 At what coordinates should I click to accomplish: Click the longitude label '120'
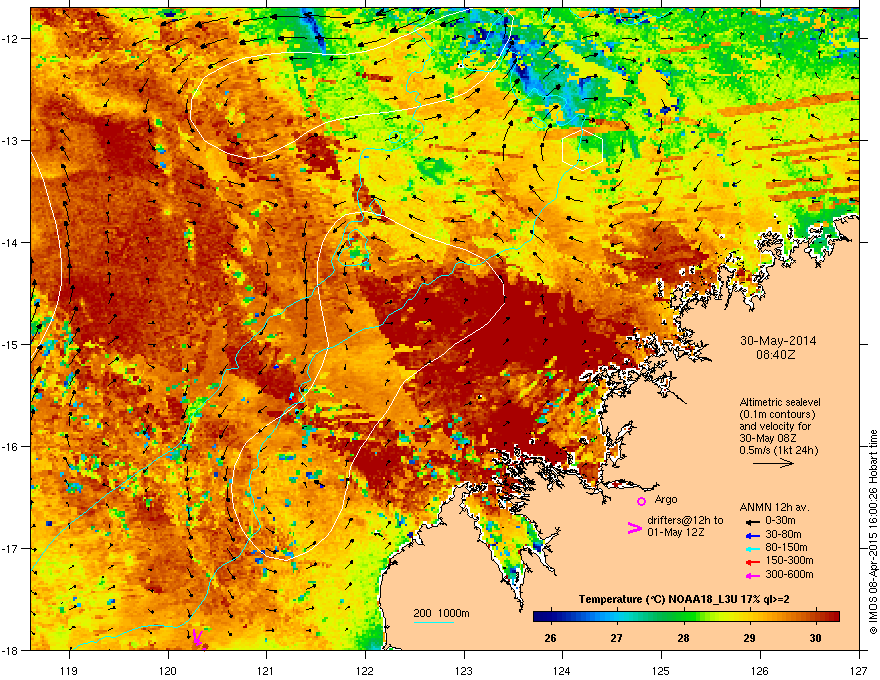coord(168,670)
